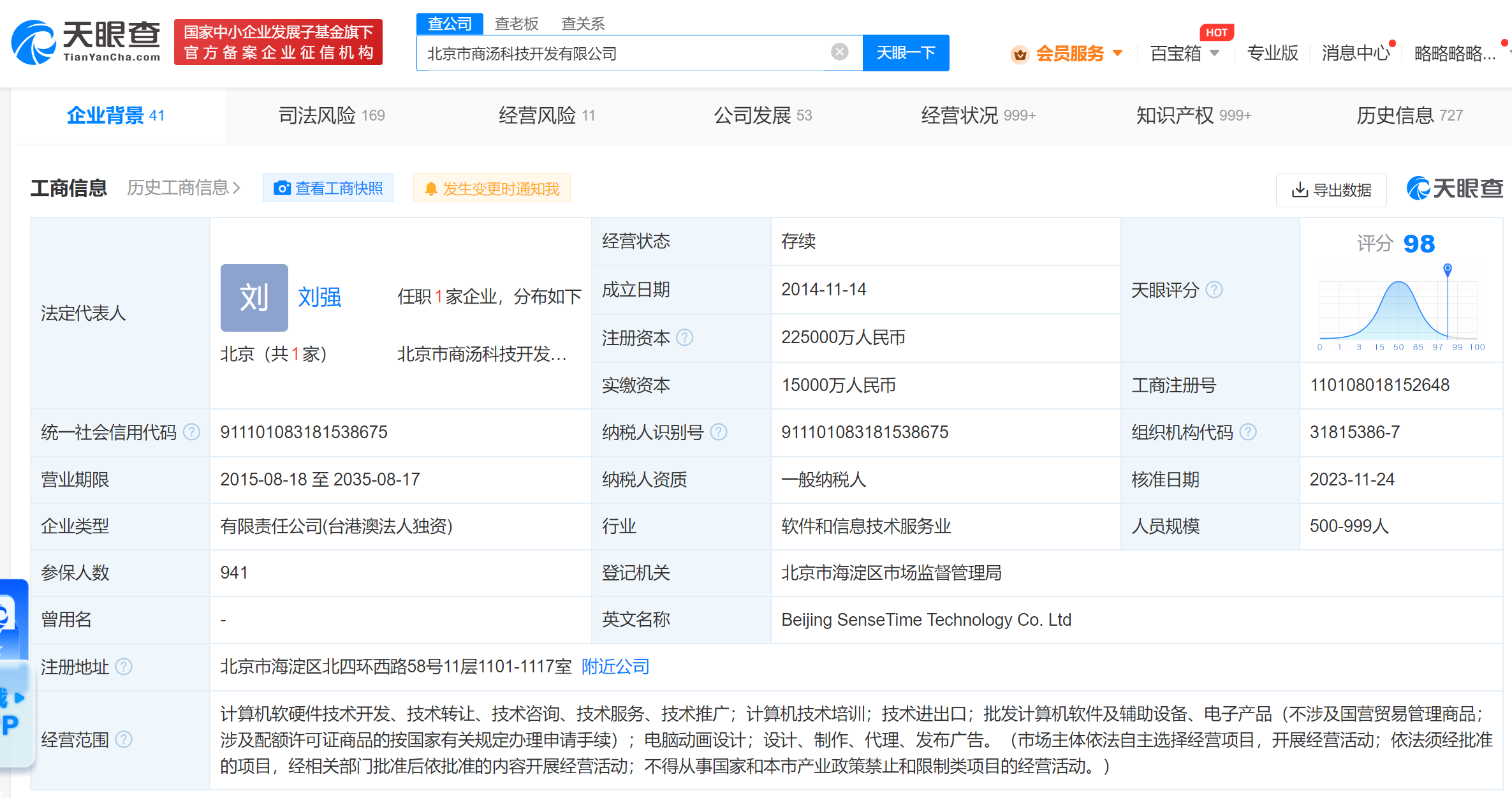Clear the search box with the X icon
The image size is (1512, 798).
[839, 52]
